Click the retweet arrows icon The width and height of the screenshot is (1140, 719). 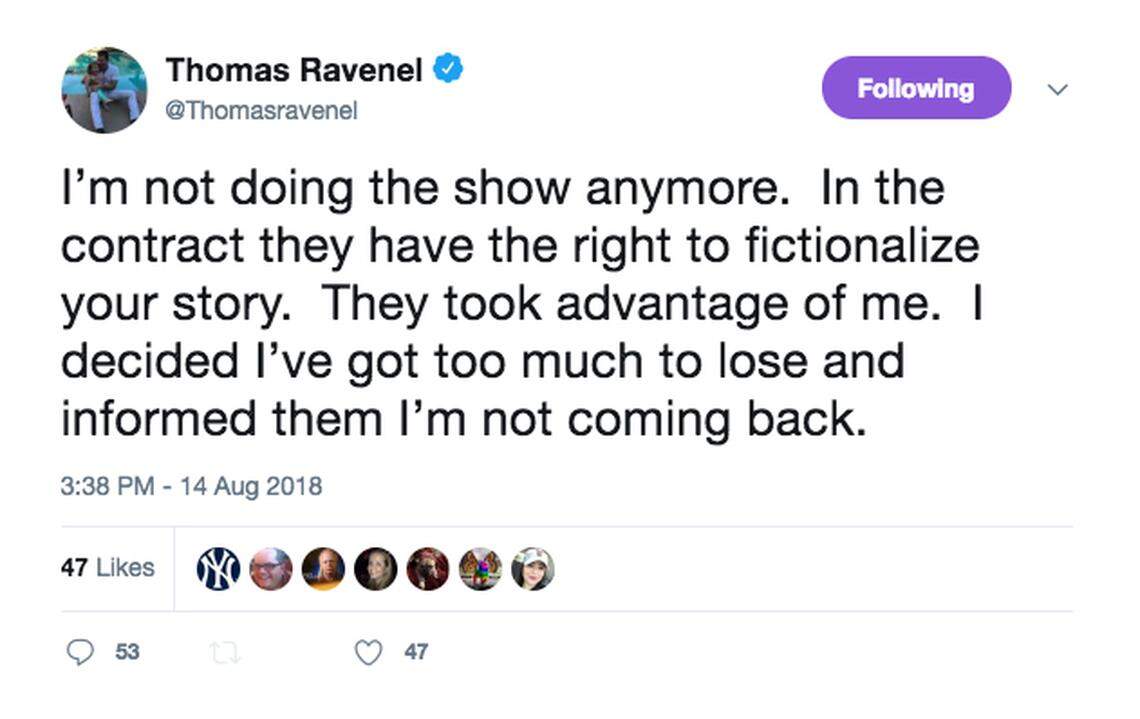pyautogui.click(x=225, y=652)
